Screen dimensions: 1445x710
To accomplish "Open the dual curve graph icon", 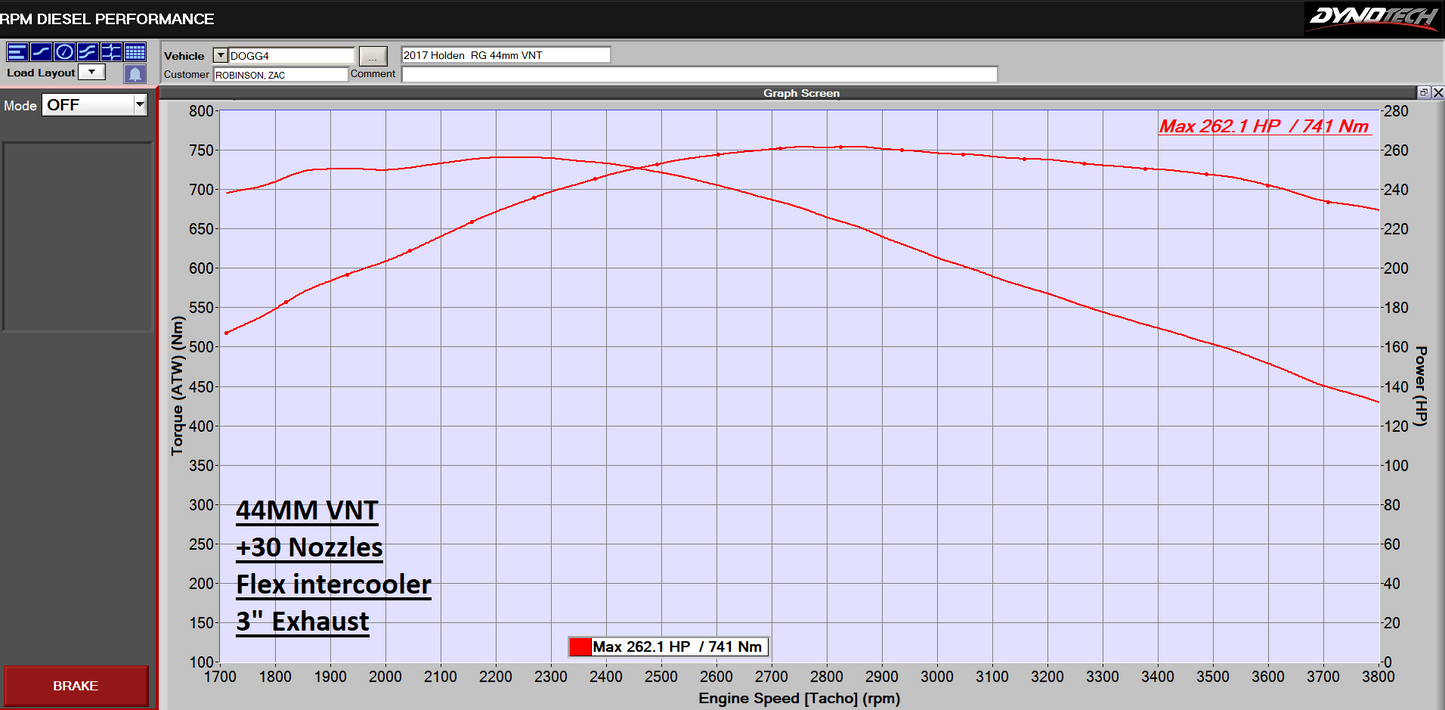I will pos(87,51).
